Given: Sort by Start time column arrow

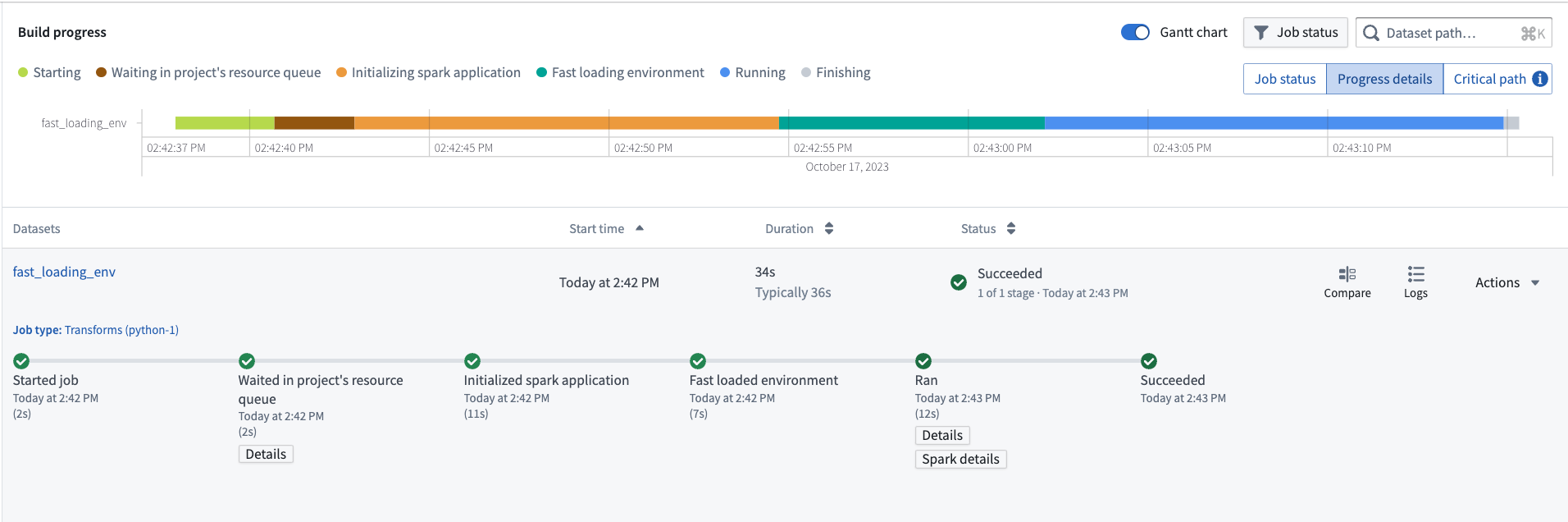Looking at the screenshot, I should pos(640,228).
